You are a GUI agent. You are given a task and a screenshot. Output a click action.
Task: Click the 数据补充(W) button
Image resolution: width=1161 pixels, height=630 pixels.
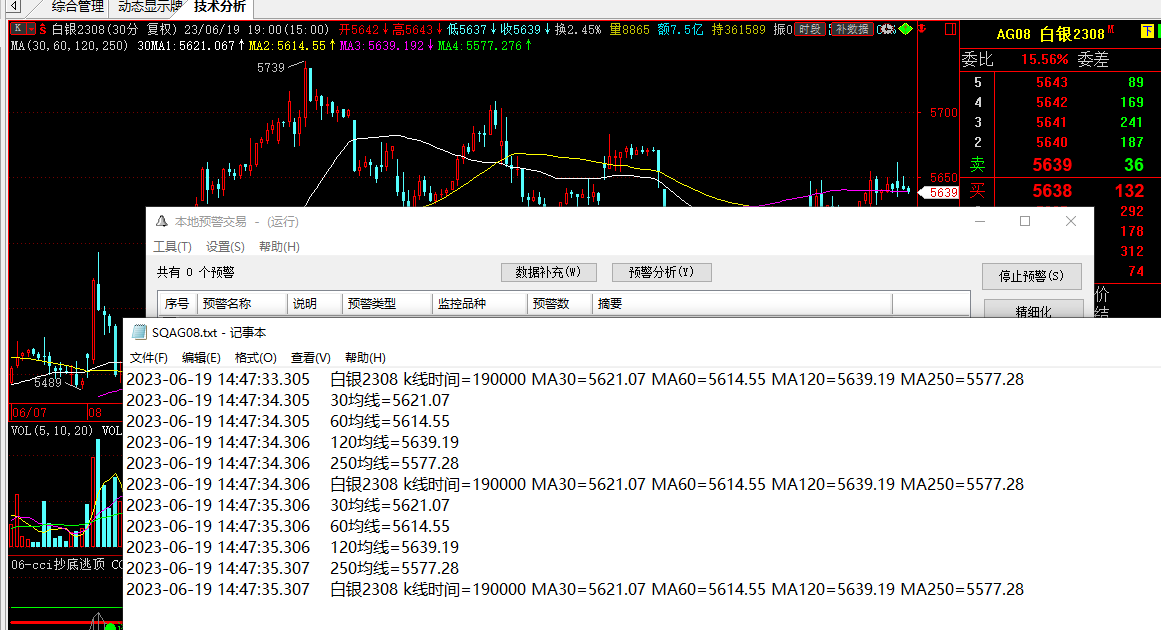pyautogui.click(x=548, y=272)
